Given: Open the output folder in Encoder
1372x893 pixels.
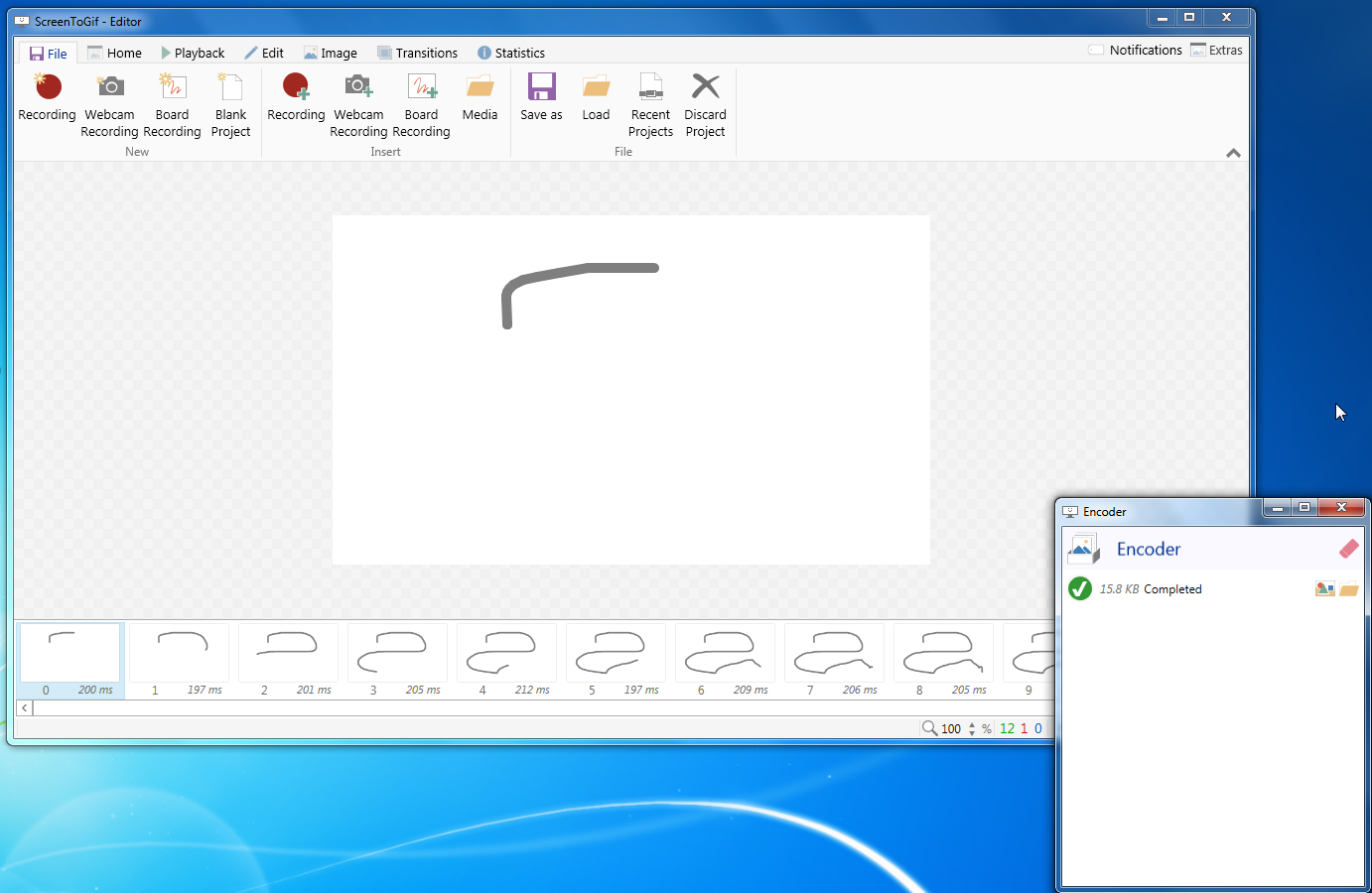Looking at the screenshot, I should pyautogui.click(x=1348, y=589).
